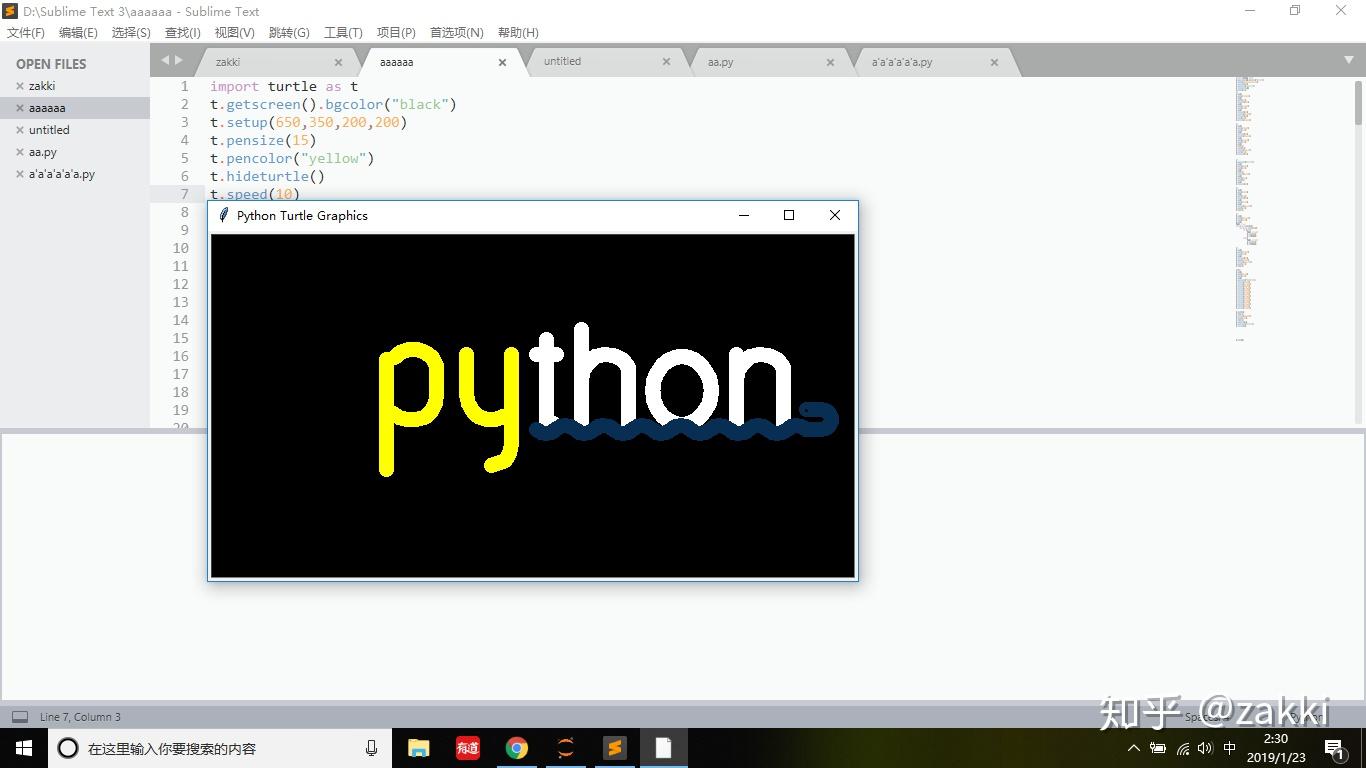The image size is (1366, 768).
Task: Open the volume control
Action: [1204, 747]
